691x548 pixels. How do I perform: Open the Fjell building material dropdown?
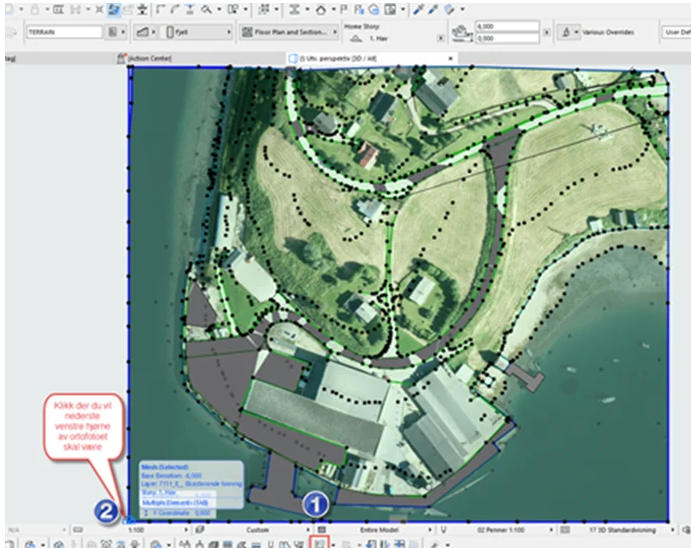(195, 33)
